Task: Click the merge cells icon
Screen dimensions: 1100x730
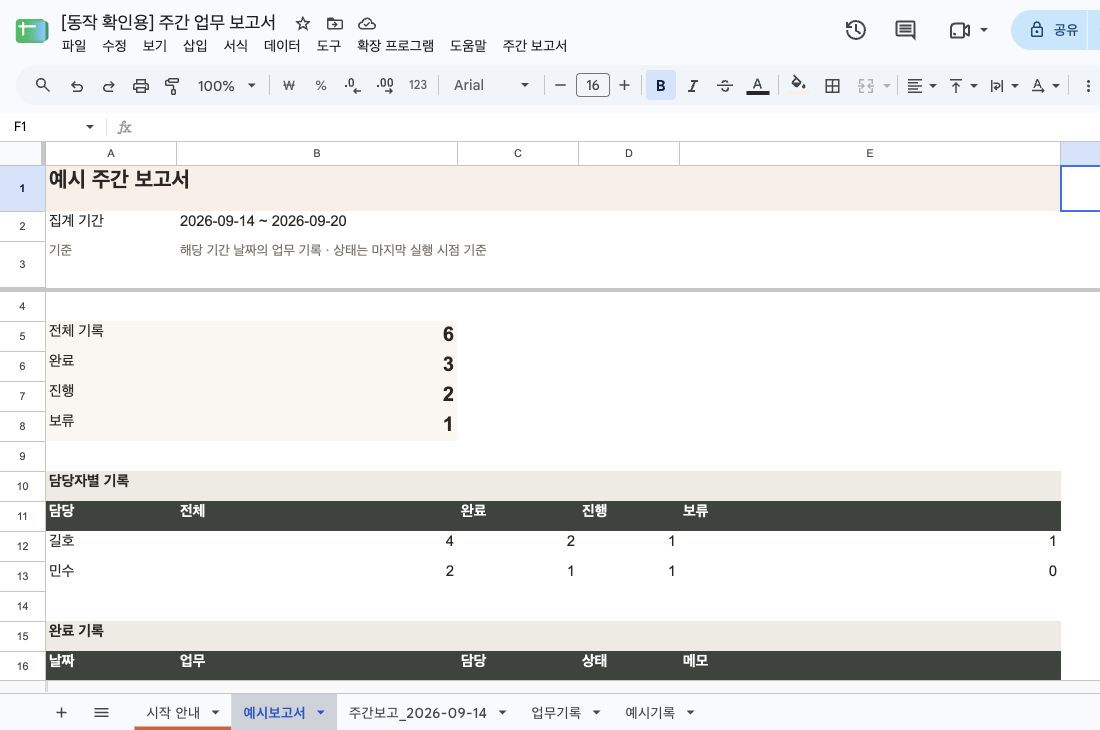Action: tap(866, 86)
